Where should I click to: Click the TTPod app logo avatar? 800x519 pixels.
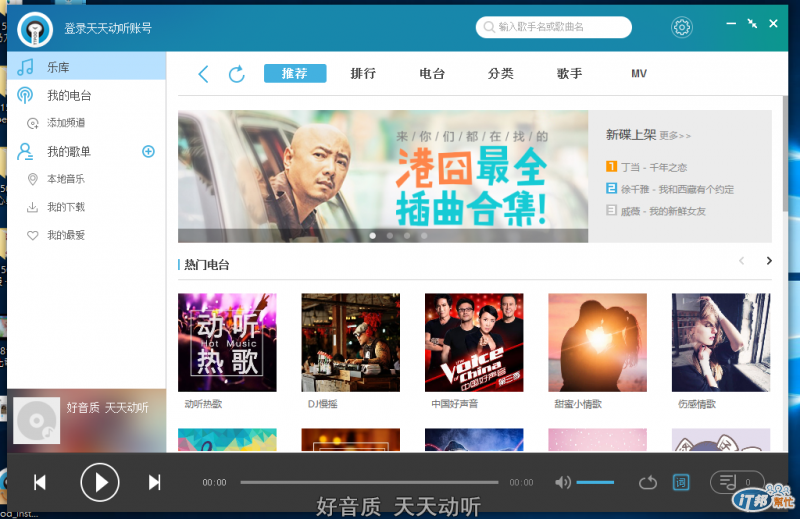coord(35,29)
